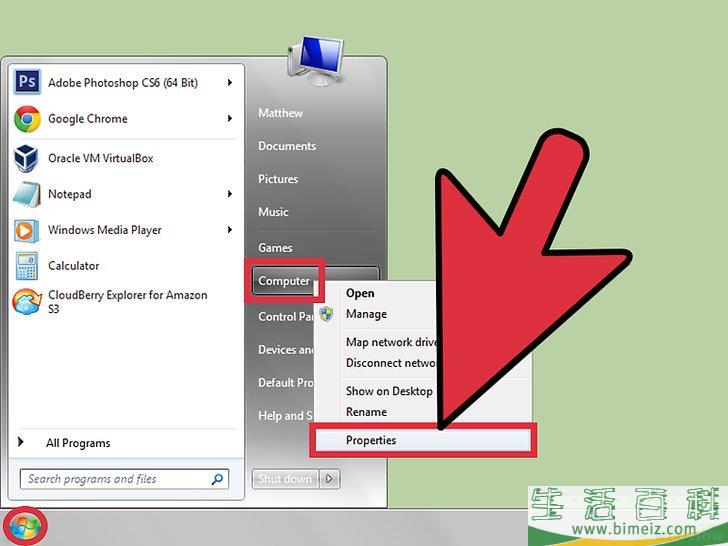Select Disconnect network drive entry
The width and height of the screenshot is (728, 546).
[390, 363]
